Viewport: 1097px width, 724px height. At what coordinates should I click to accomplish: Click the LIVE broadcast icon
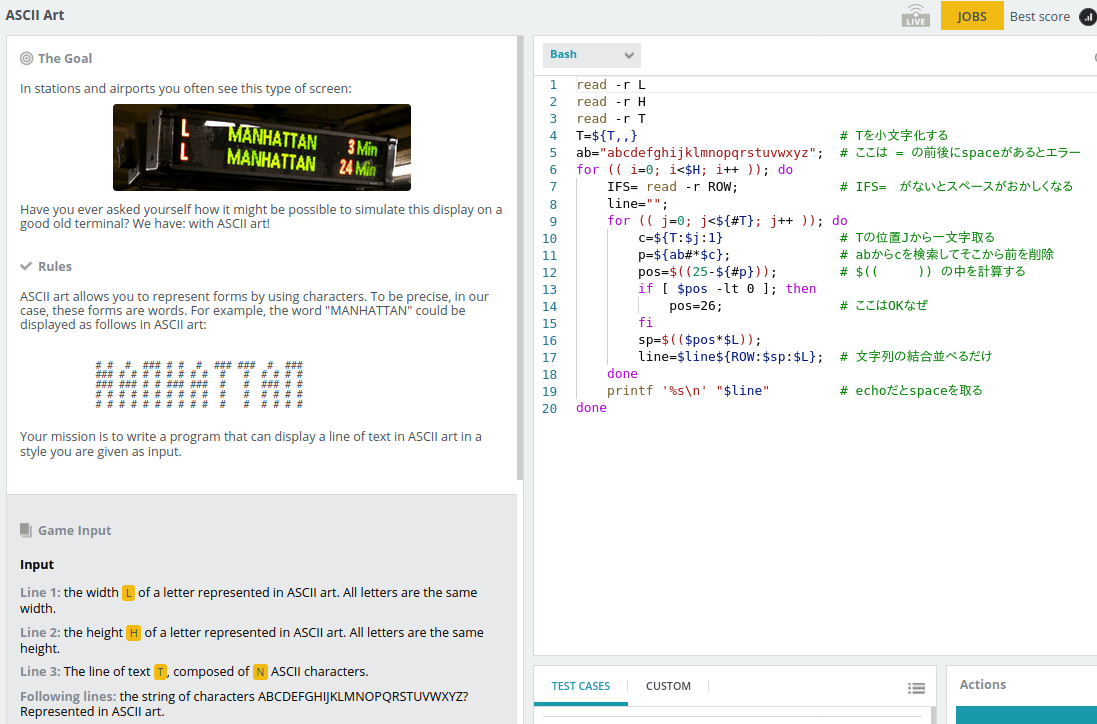click(915, 16)
